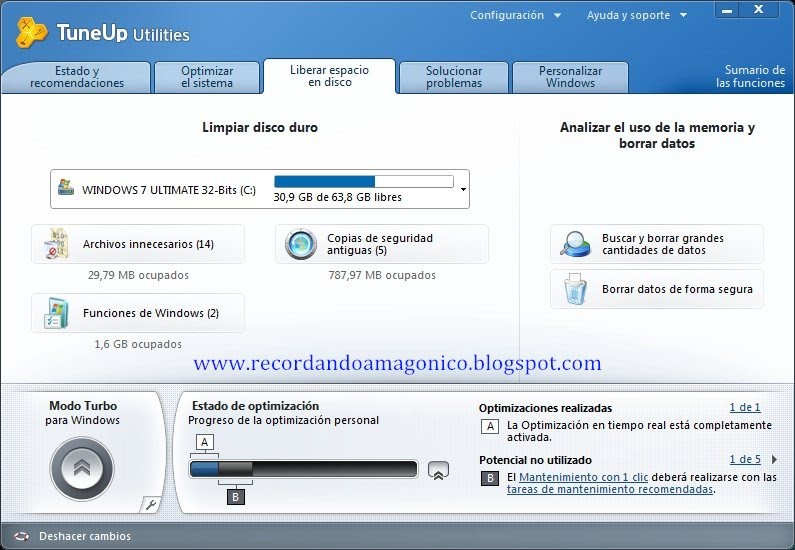Screen dimensions: 795x550
Task: Click Buscar y borrar grandes cantidades de datos
Action: [x=657, y=244]
